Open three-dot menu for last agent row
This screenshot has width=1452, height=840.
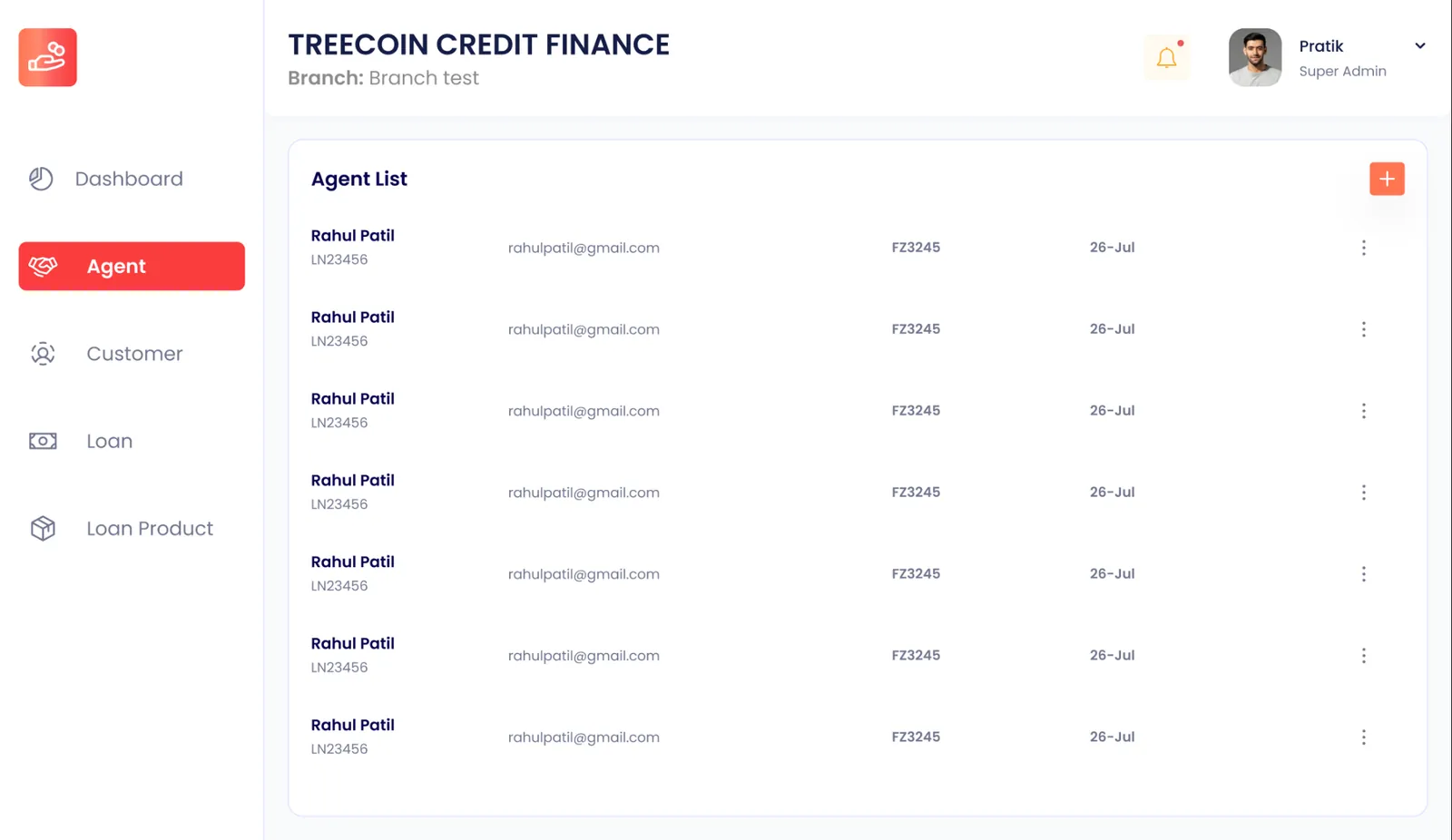click(1363, 737)
